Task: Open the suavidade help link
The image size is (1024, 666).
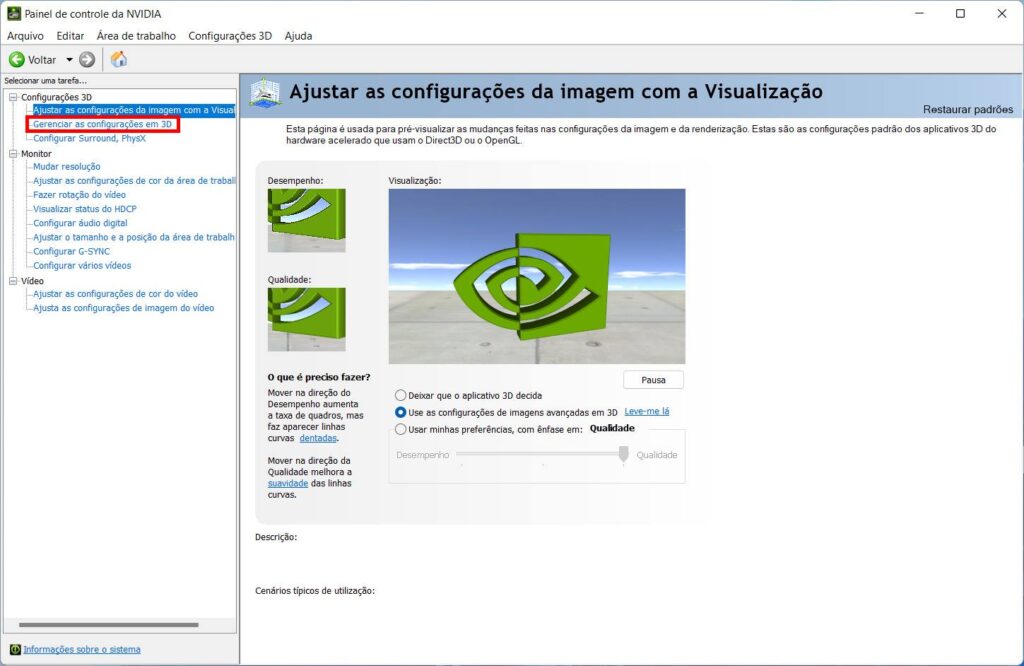Action: point(287,483)
